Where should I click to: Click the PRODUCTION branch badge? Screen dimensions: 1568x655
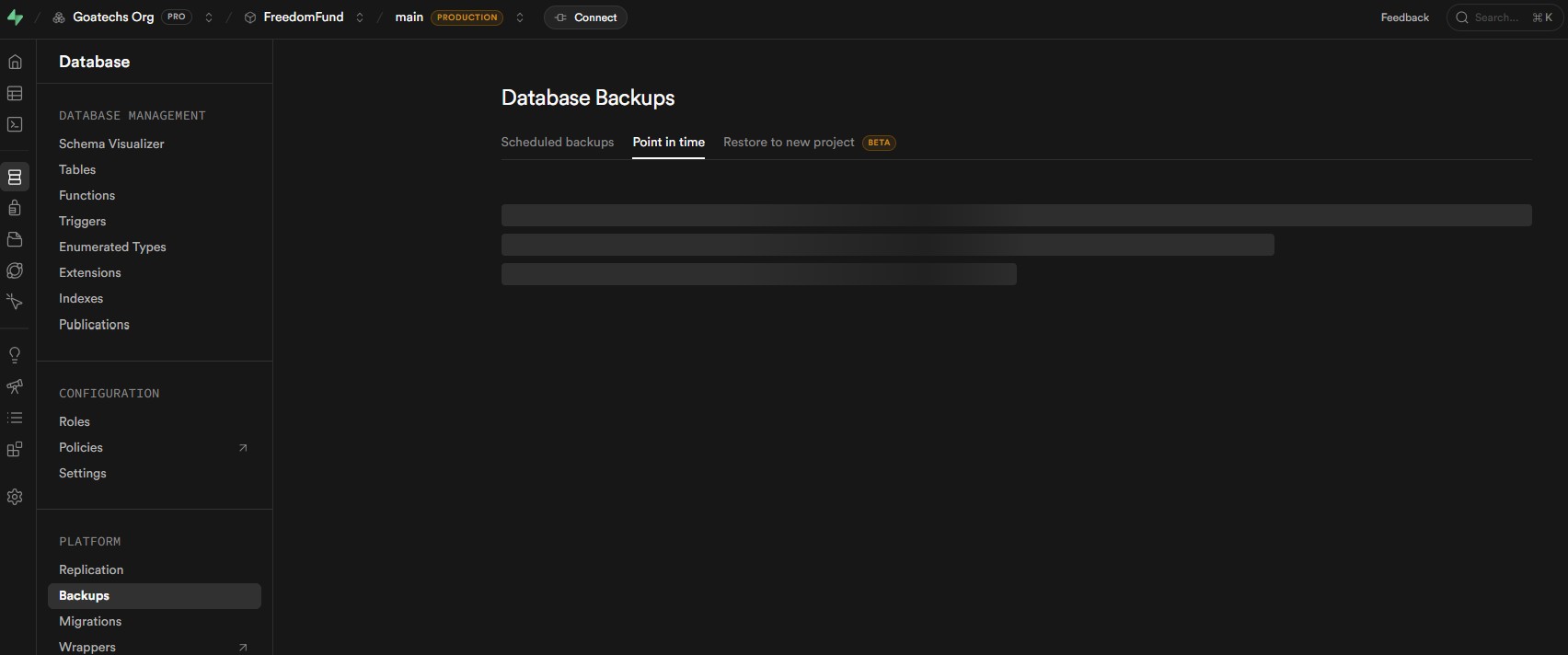click(x=467, y=17)
